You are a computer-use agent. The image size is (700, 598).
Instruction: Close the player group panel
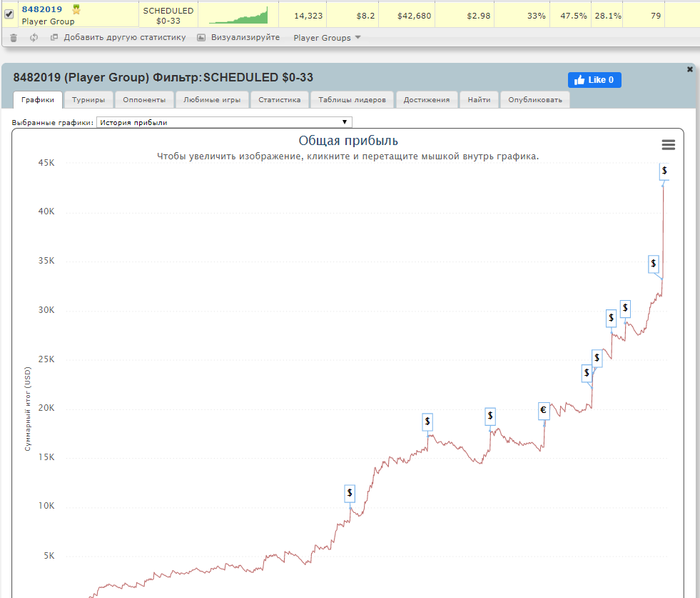click(689, 69)
